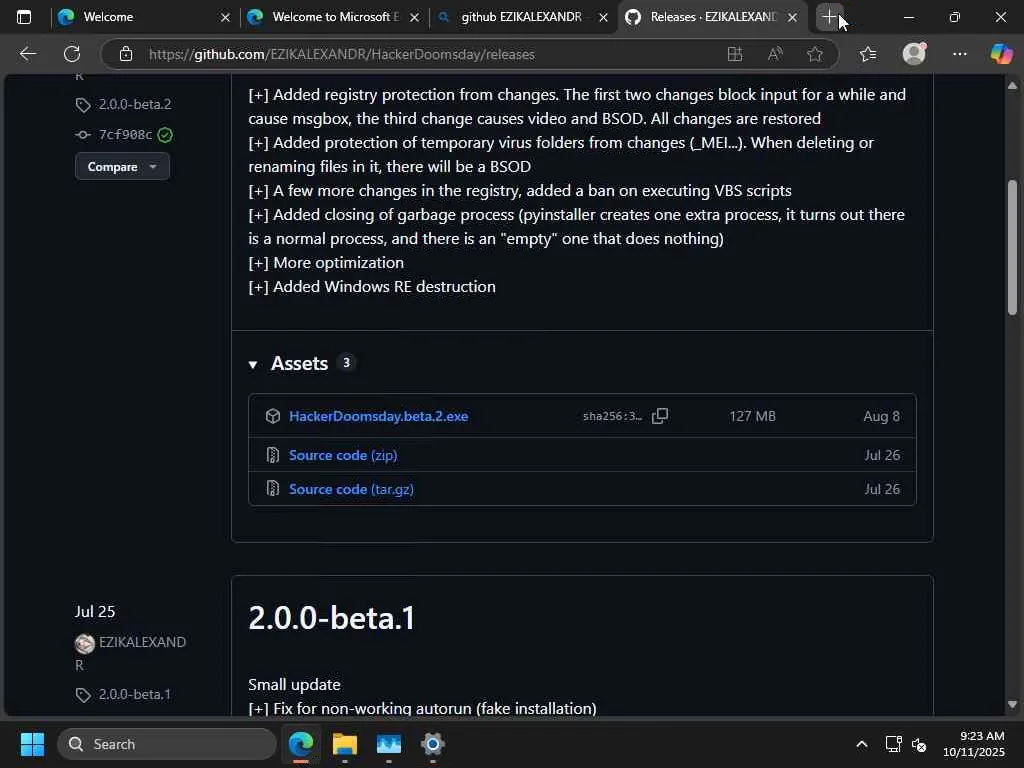Open the Photos app in taskbar
1024x768 pixels.
[x=389, y=744]
